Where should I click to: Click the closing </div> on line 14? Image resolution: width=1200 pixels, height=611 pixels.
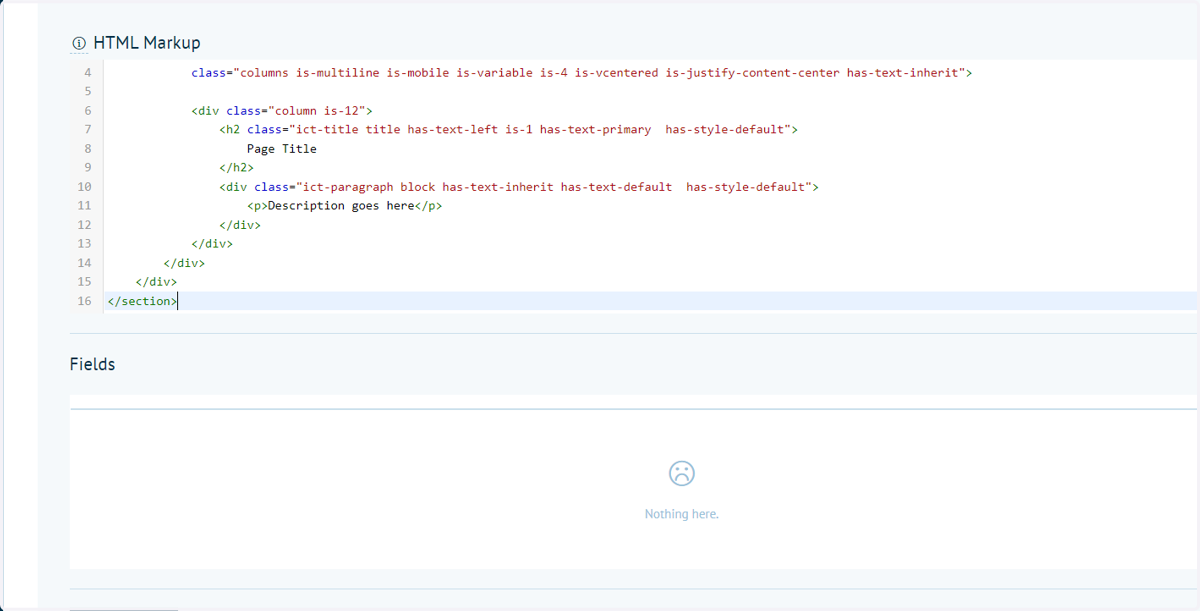pos(184,263)
